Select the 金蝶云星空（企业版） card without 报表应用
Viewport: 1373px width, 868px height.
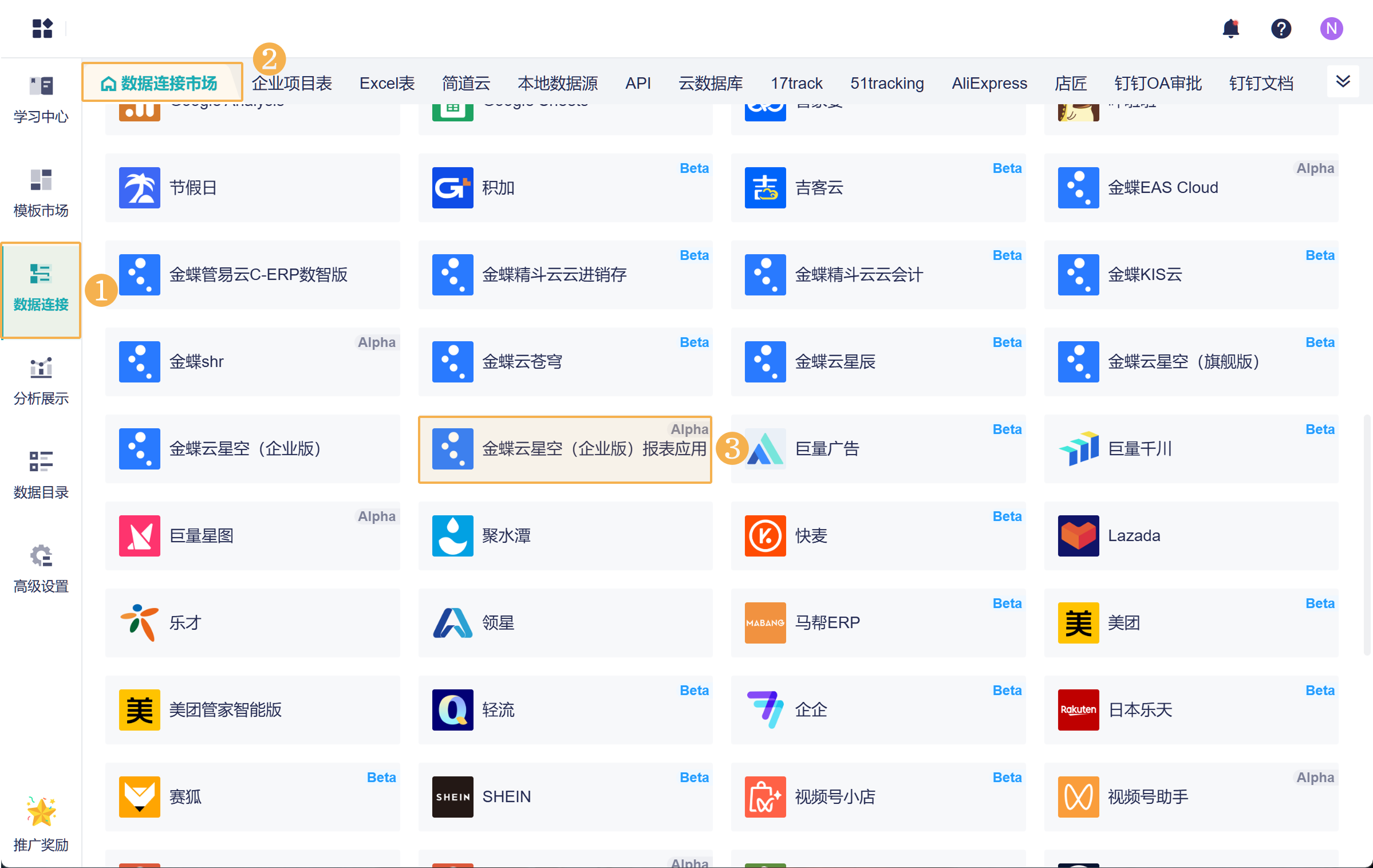pyautogui.click(x=252, y=449)
